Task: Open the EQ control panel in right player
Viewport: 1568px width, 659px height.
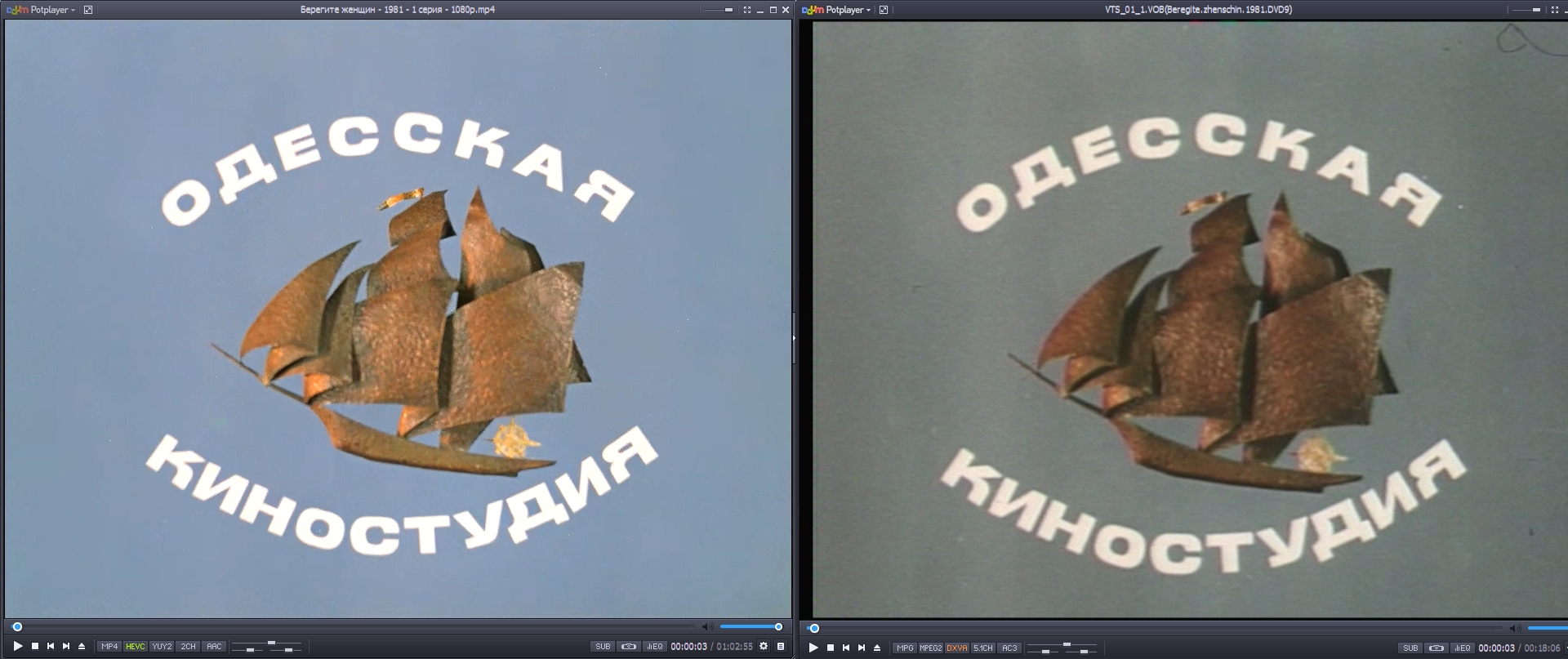Action: (x=1462, y=648)
